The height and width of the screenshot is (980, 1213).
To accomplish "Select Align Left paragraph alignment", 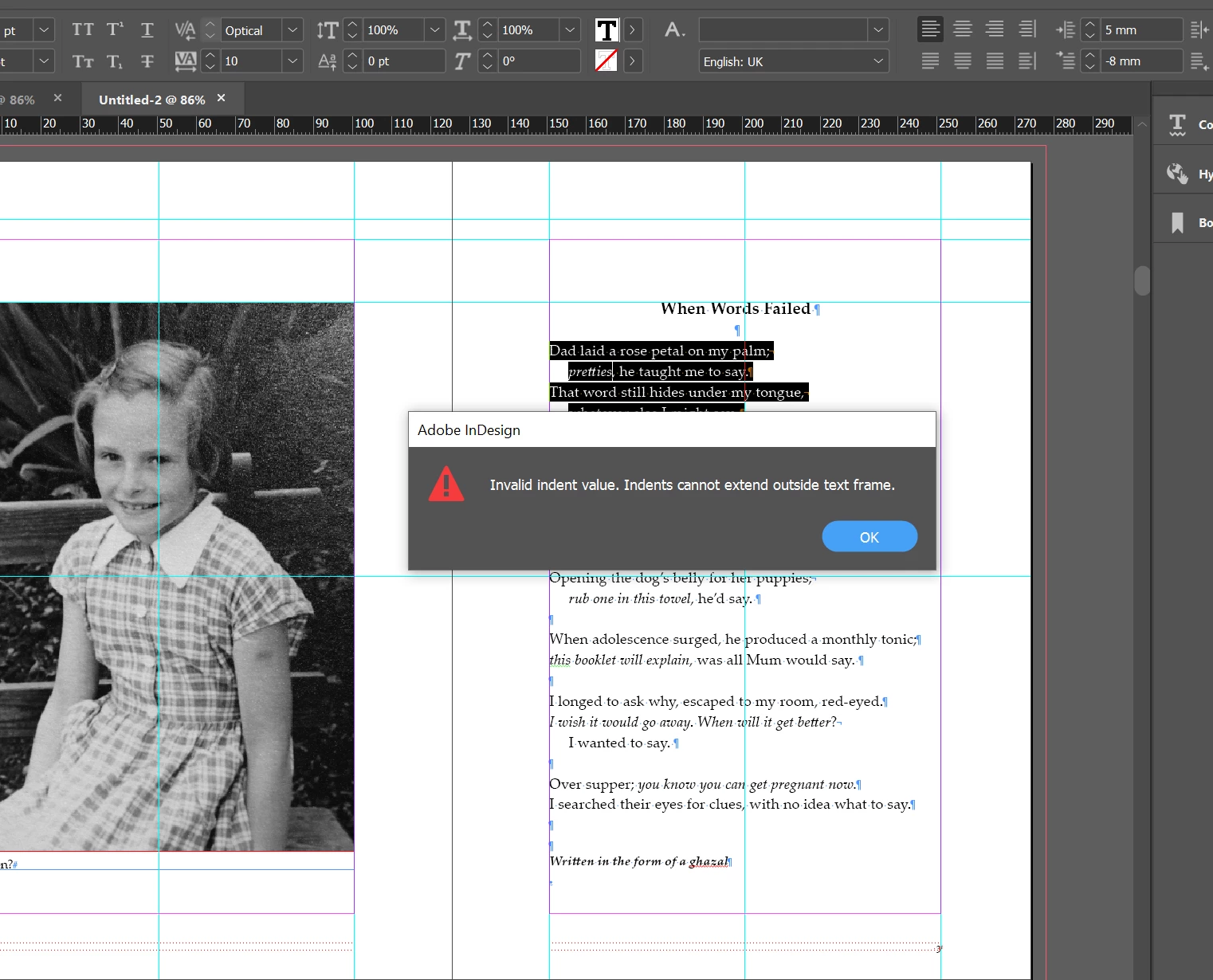I will (929, 30).
